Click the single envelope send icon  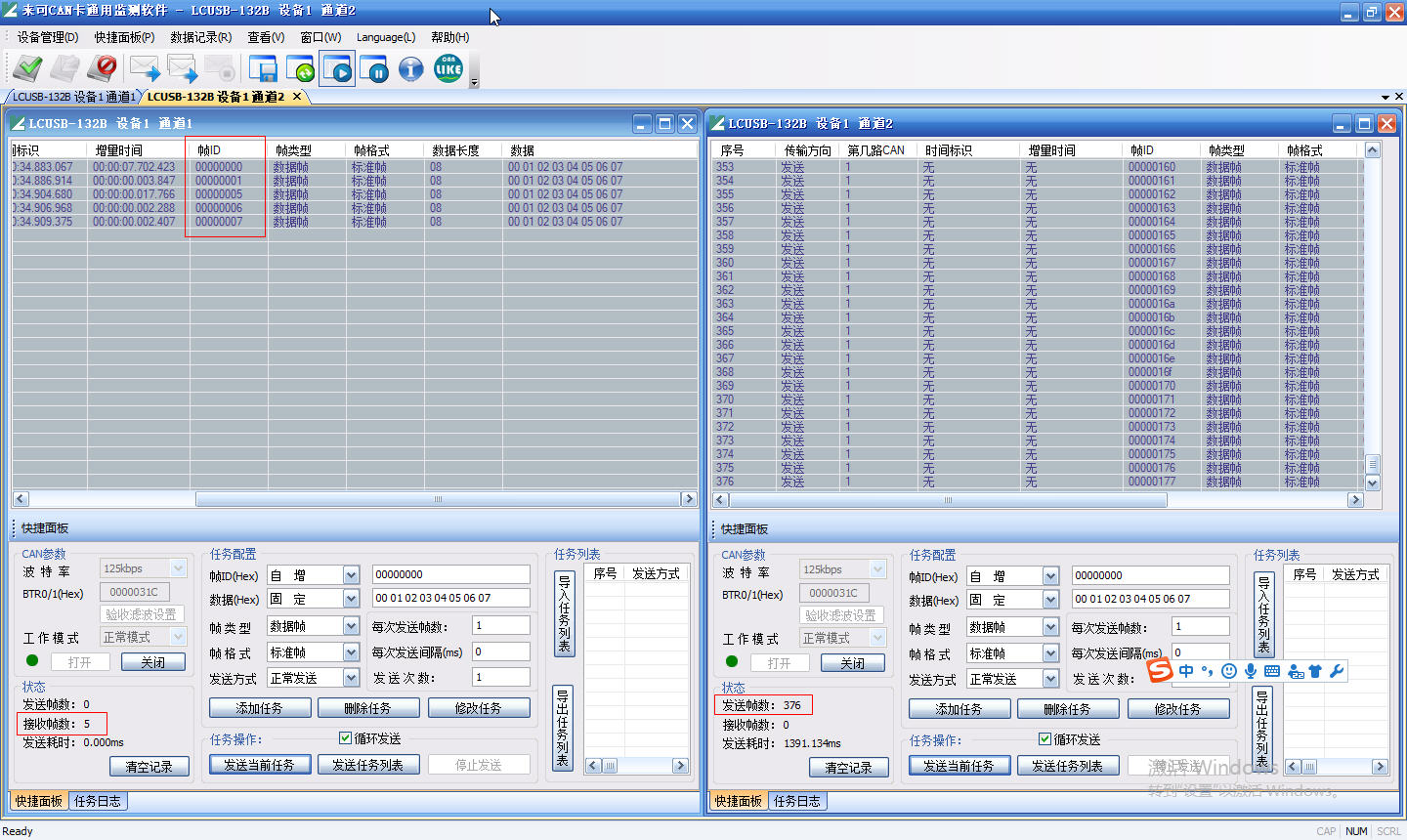tap(145, 68)
